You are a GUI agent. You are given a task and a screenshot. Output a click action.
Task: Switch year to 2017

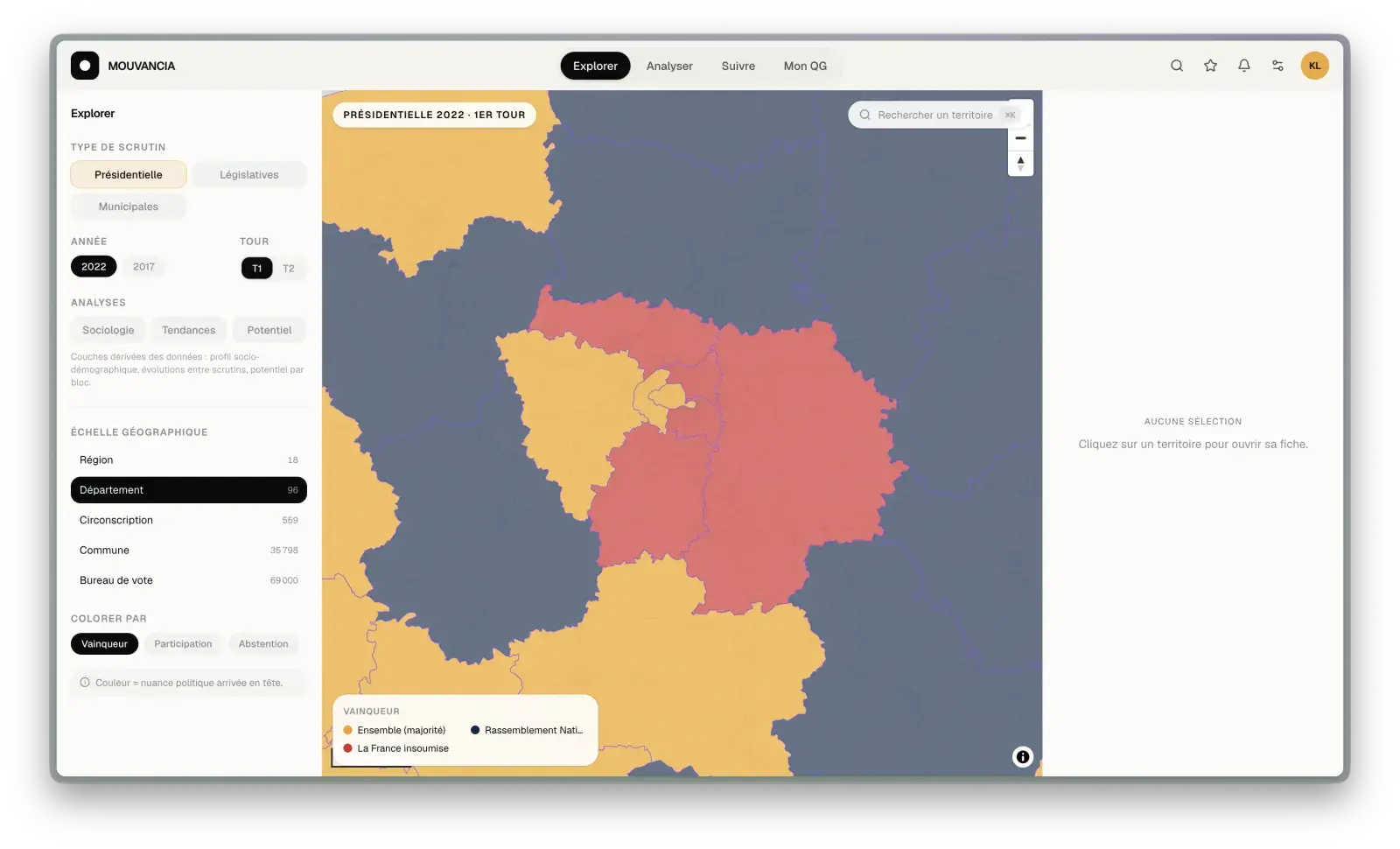(x=143, y=267)
